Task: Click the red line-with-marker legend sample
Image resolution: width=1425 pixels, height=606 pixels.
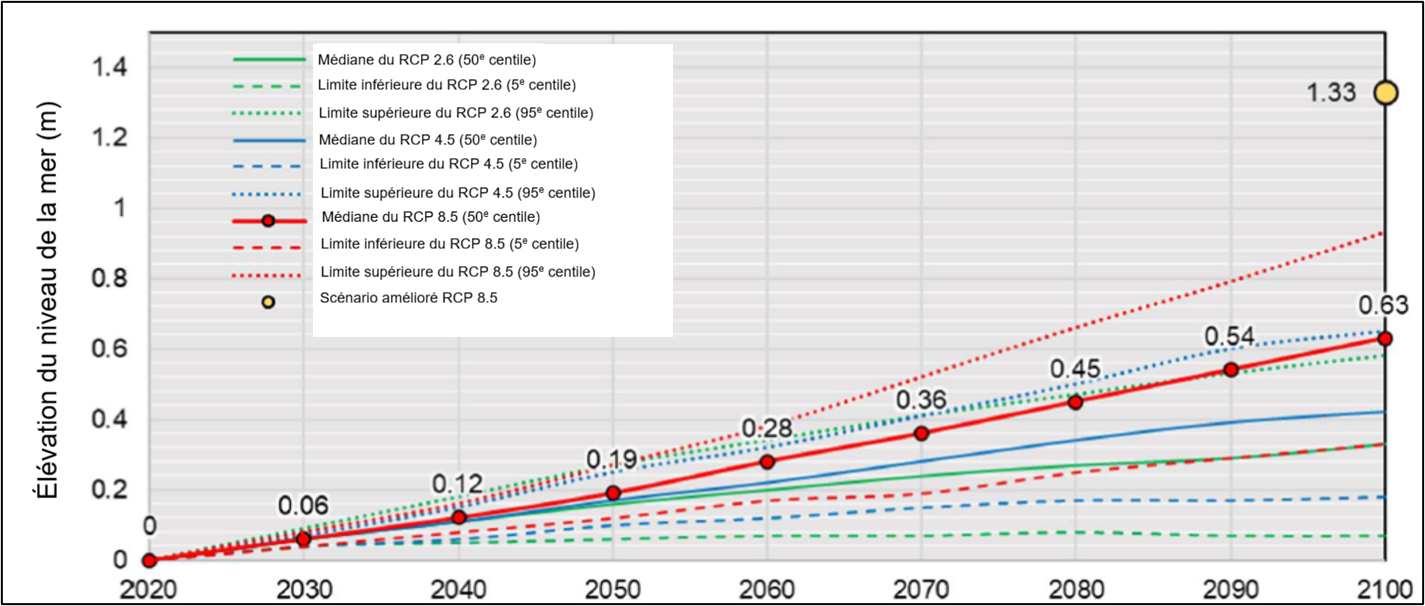Action: [x=268, y=220]
